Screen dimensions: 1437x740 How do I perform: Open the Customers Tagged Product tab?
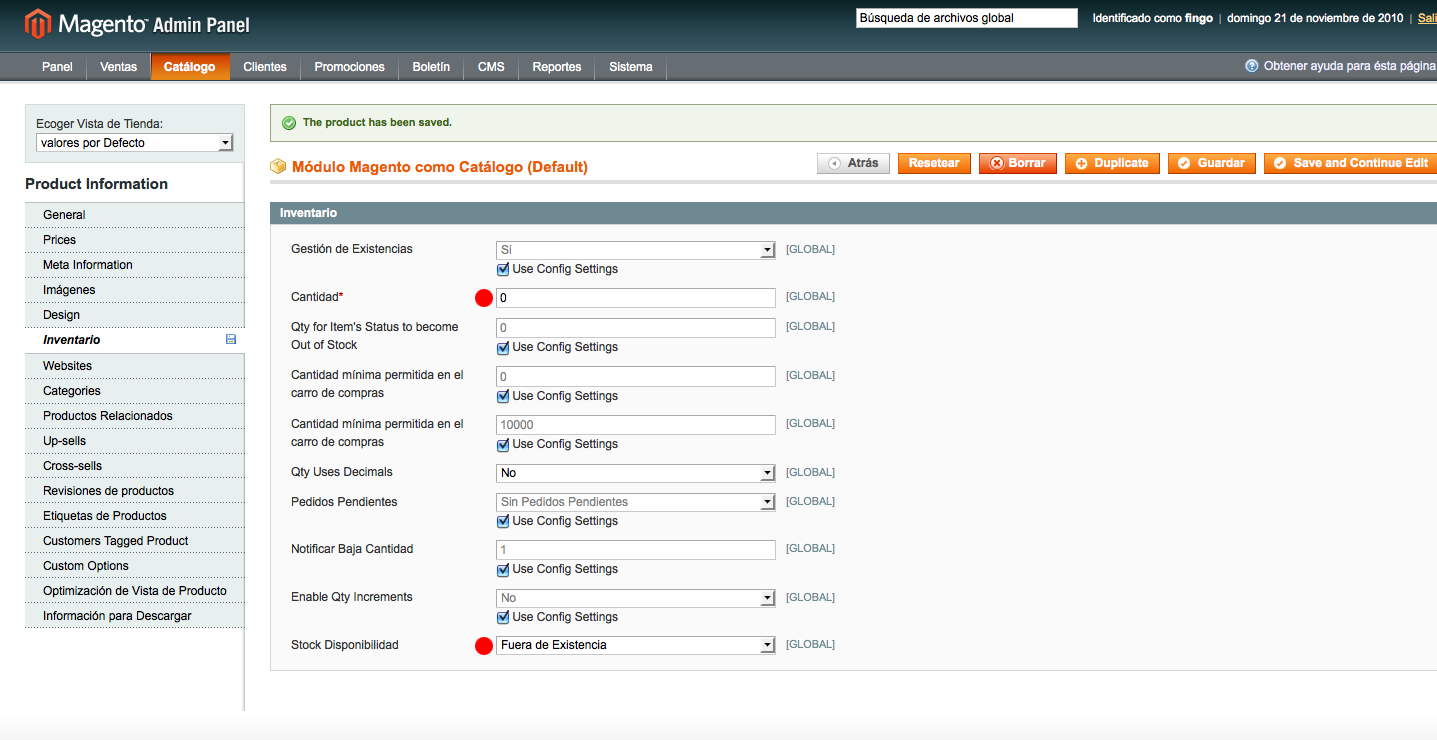[134, 541]
